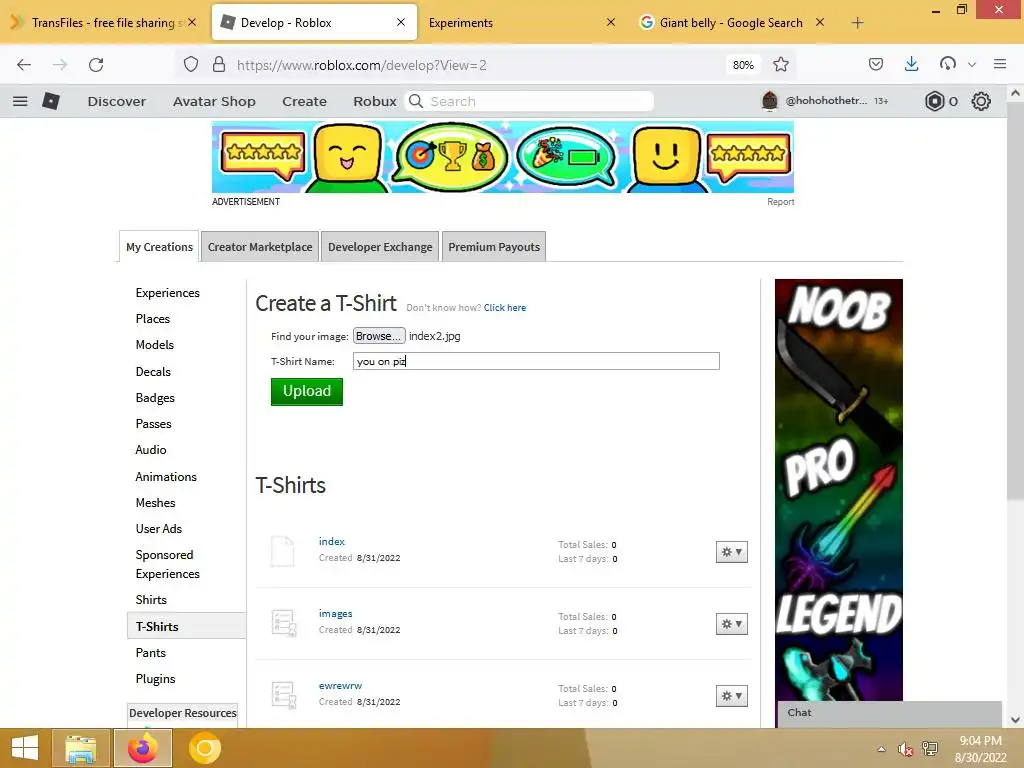Viewport: 1024px width, 768px height.
Task: Click Robux in the Roblox navbar
Action: 375,101
